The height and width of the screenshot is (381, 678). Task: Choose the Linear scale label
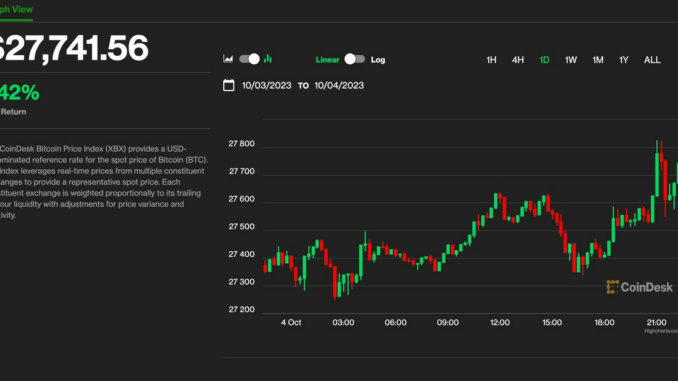pos(327,60)
